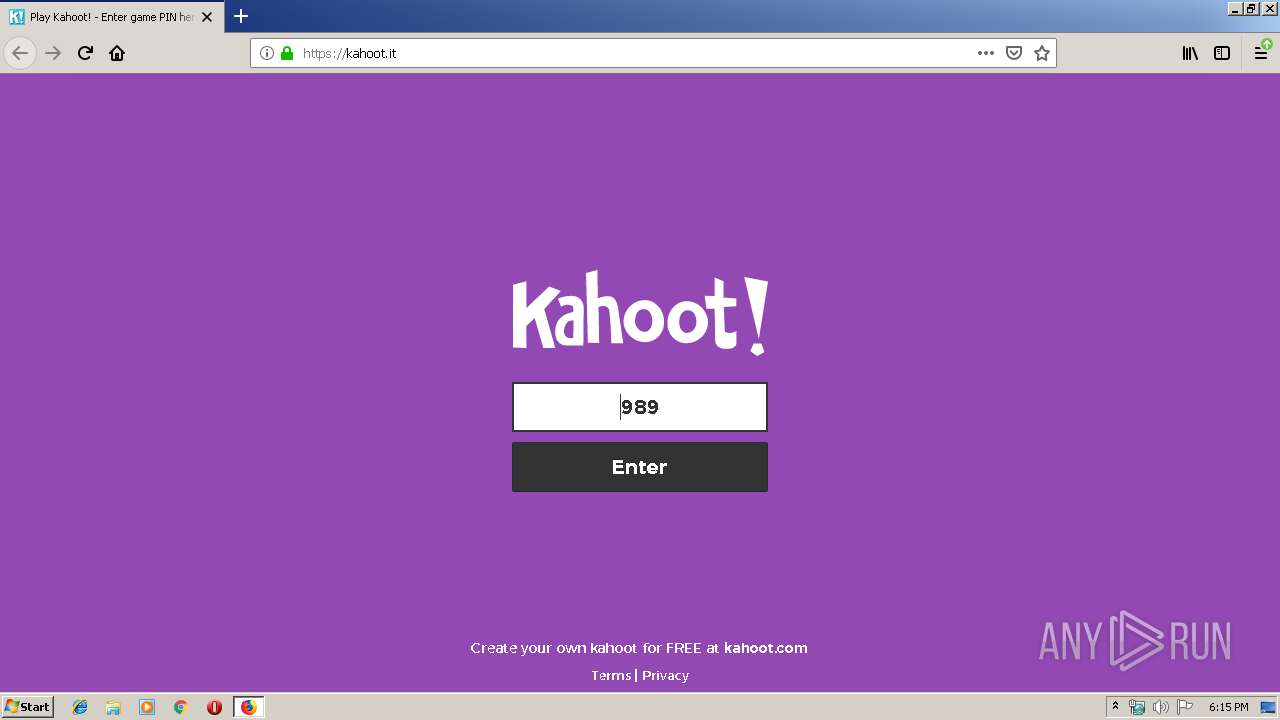Open the Firefox hamburger menu
The image size is (1280, 720).
point(1262,53)
